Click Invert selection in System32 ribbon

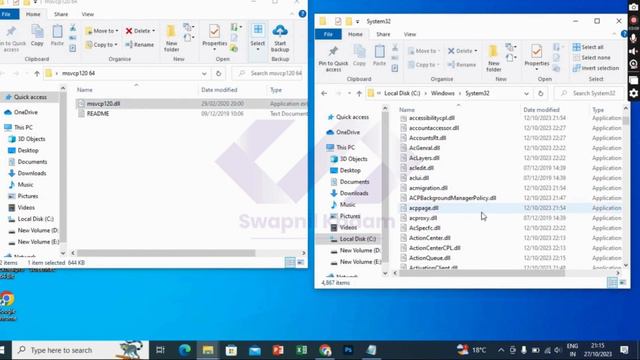[596, 68]
